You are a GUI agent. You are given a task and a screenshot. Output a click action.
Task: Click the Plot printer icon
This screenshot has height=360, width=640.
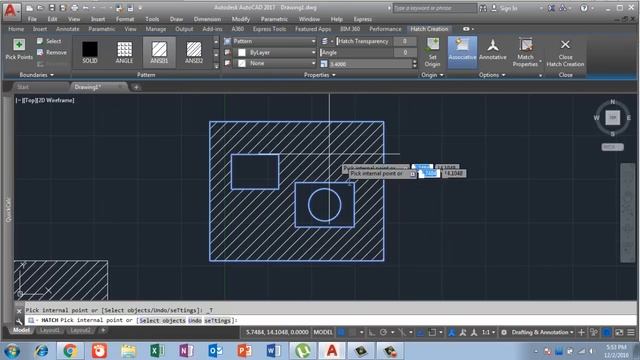(x=74, y=8)
